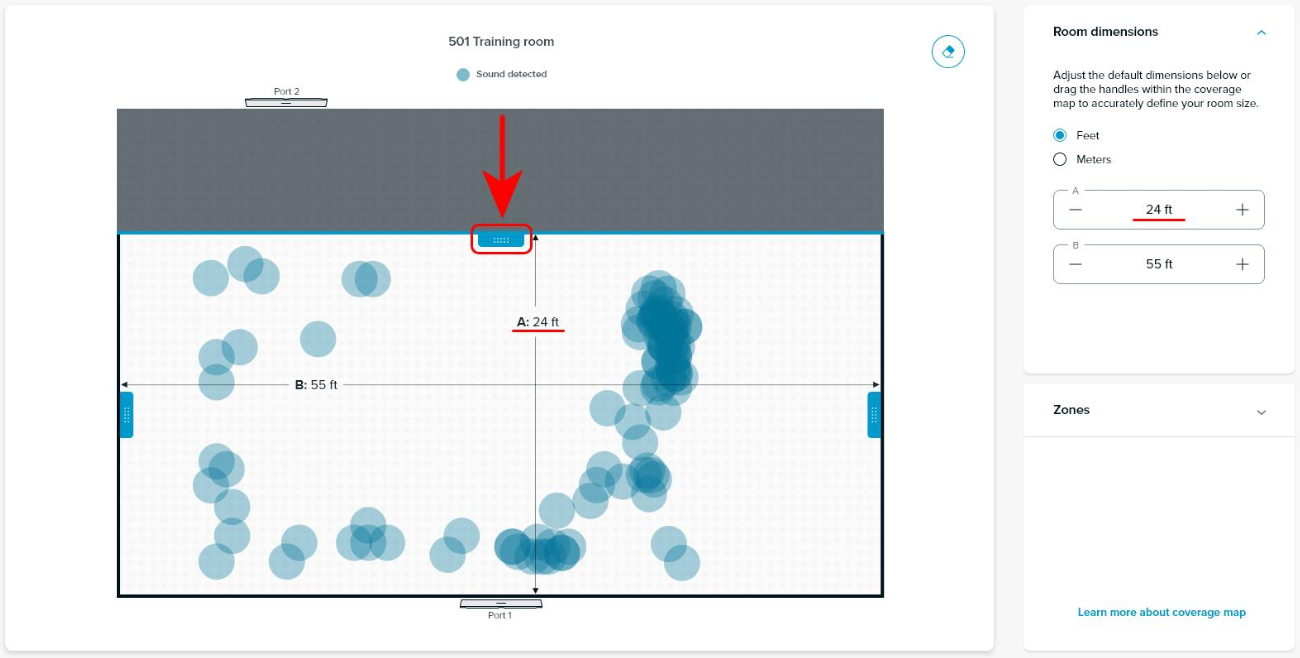1300x658 pixels.
Task: Click the B: 55 ft label on map
Action: point(316,385)
